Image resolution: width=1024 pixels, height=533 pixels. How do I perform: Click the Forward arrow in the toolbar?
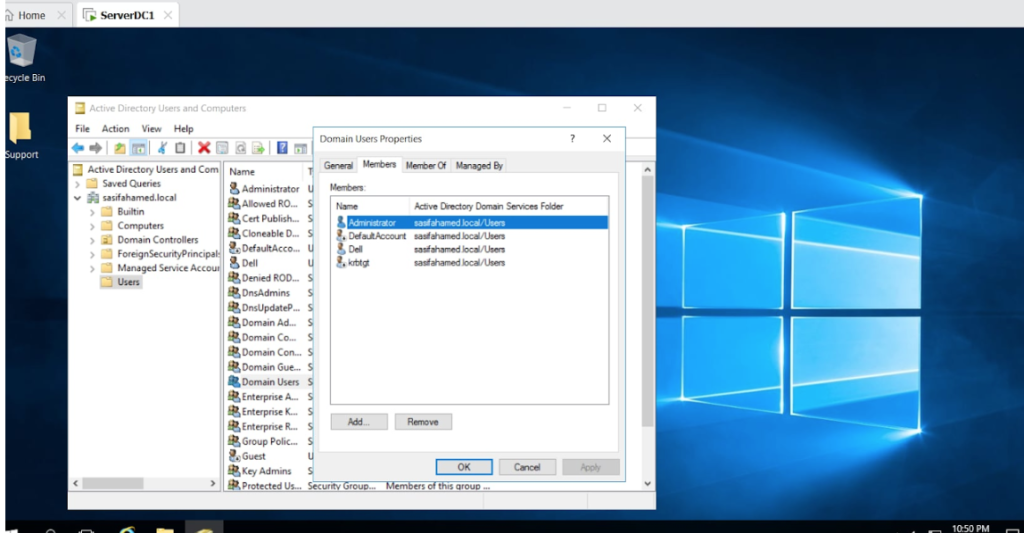pyautogui.click(x=95, y=148)
